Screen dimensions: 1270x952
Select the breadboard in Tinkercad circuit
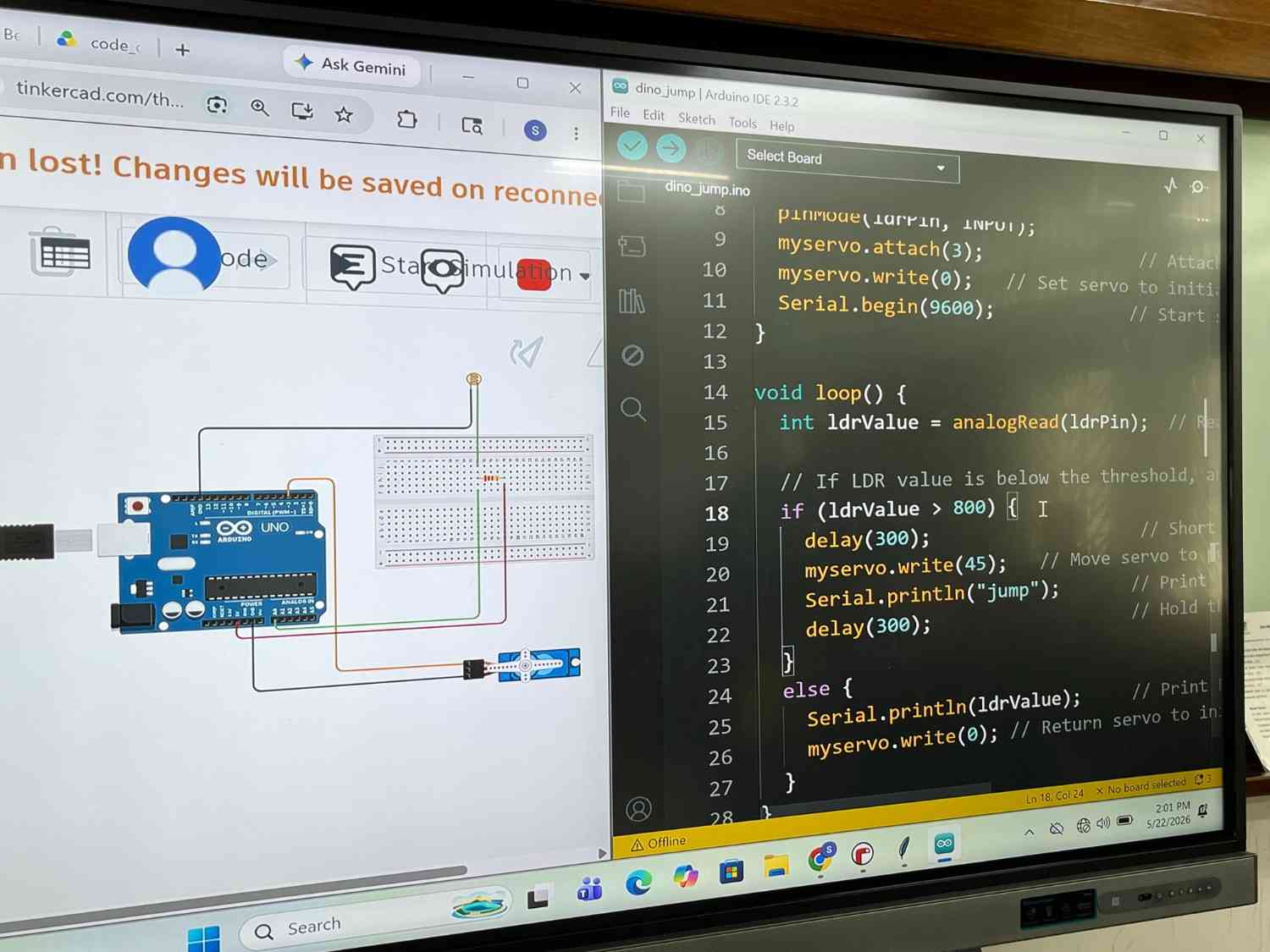[483, 500]
